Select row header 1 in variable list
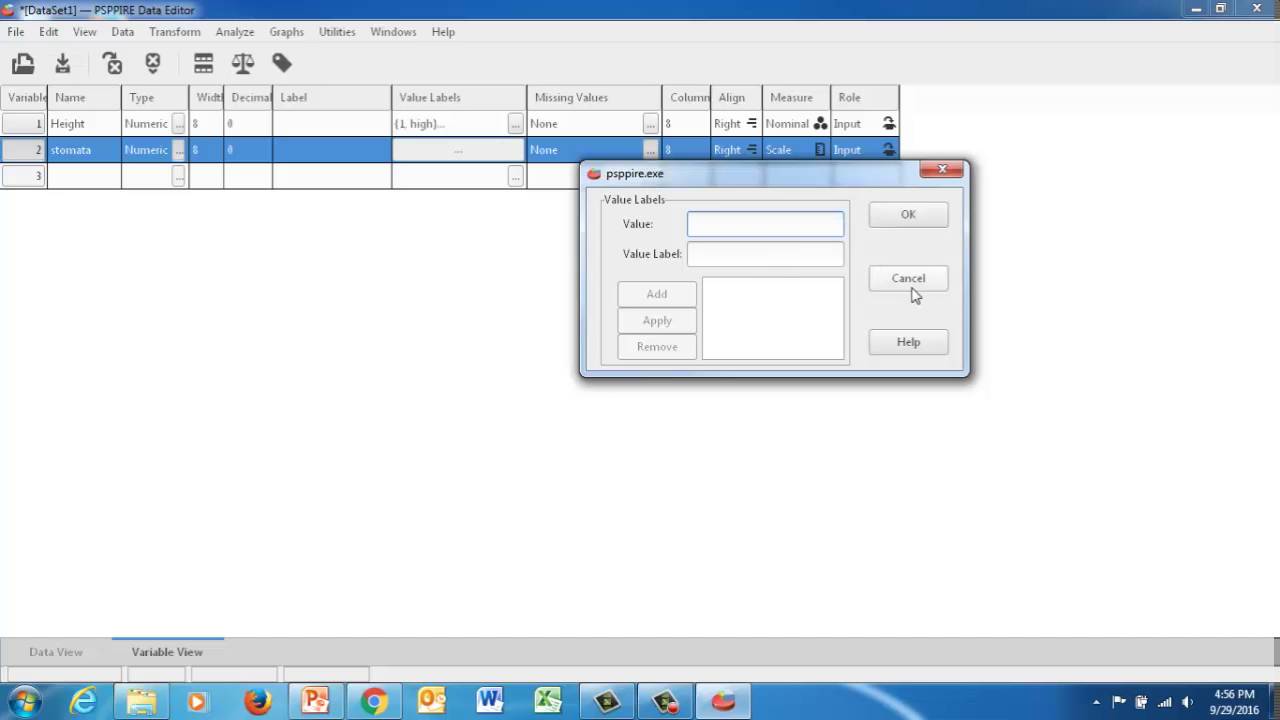This screenshot has height=720, width=1280. pyautogui.click(x=24, y=124)
